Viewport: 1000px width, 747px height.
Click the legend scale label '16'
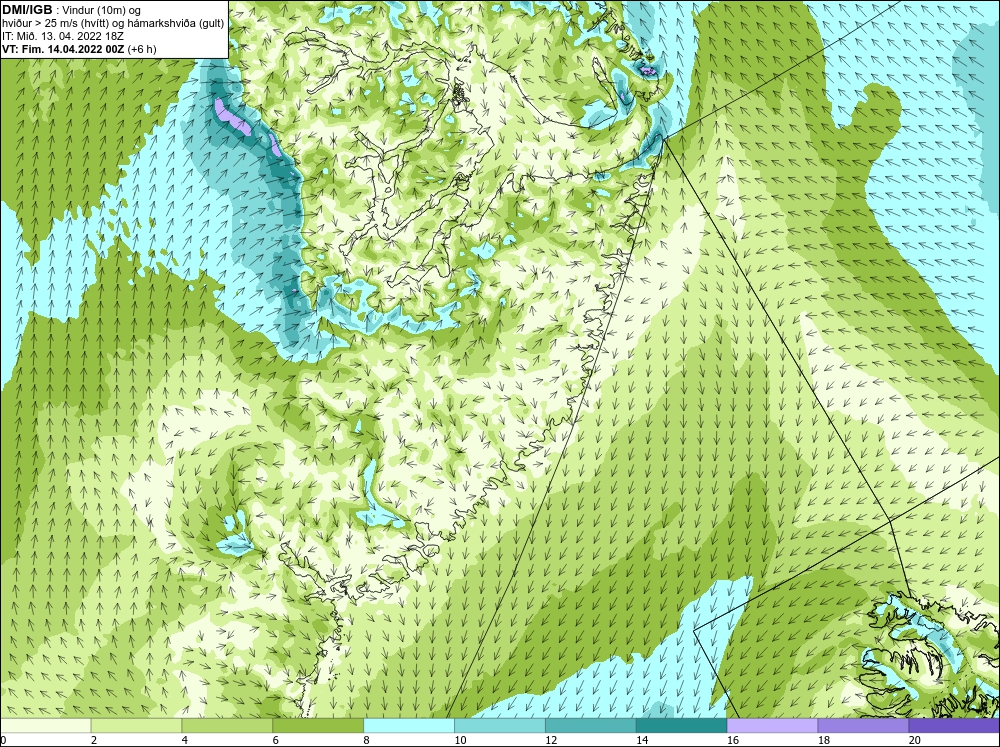point(733,740)
